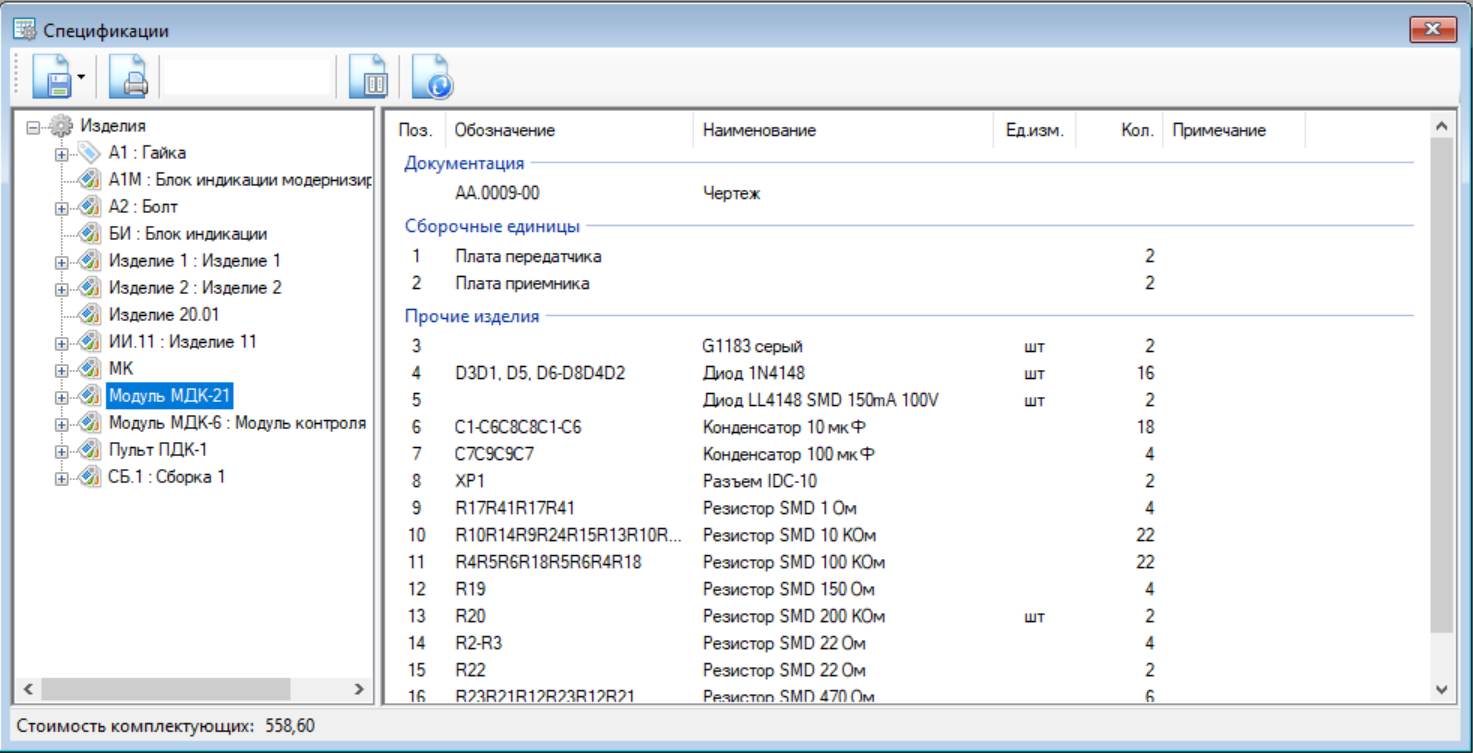This screenshot has width=1473, height=753.
Task: Click the icon beside А2 : Болт
Action: tap(89, 207)
